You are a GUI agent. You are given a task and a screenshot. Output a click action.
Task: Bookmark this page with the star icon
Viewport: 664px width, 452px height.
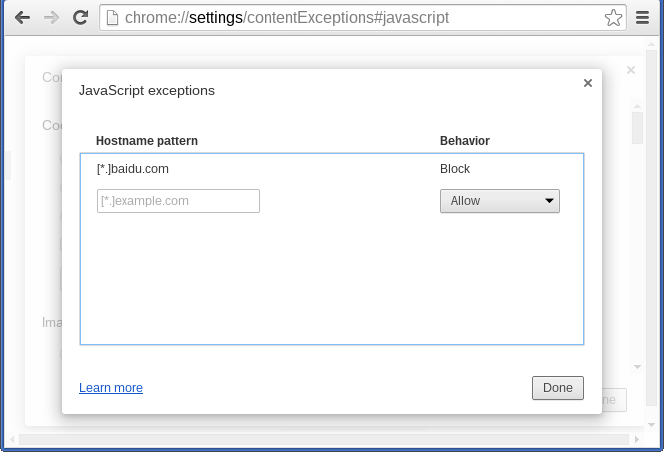point(613,18)
